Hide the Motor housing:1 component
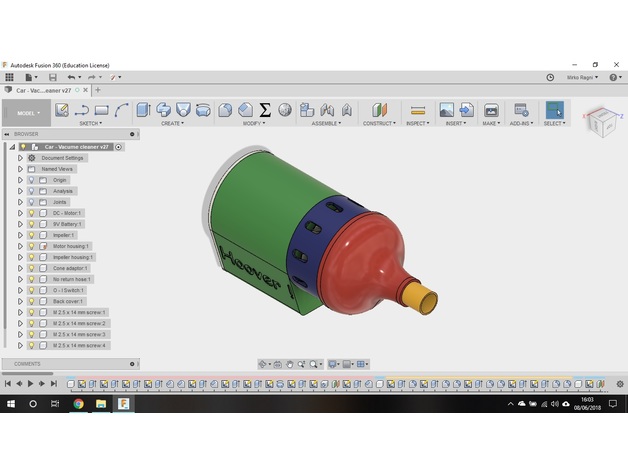This screenshot has width=628, height=472. point(32,246)
